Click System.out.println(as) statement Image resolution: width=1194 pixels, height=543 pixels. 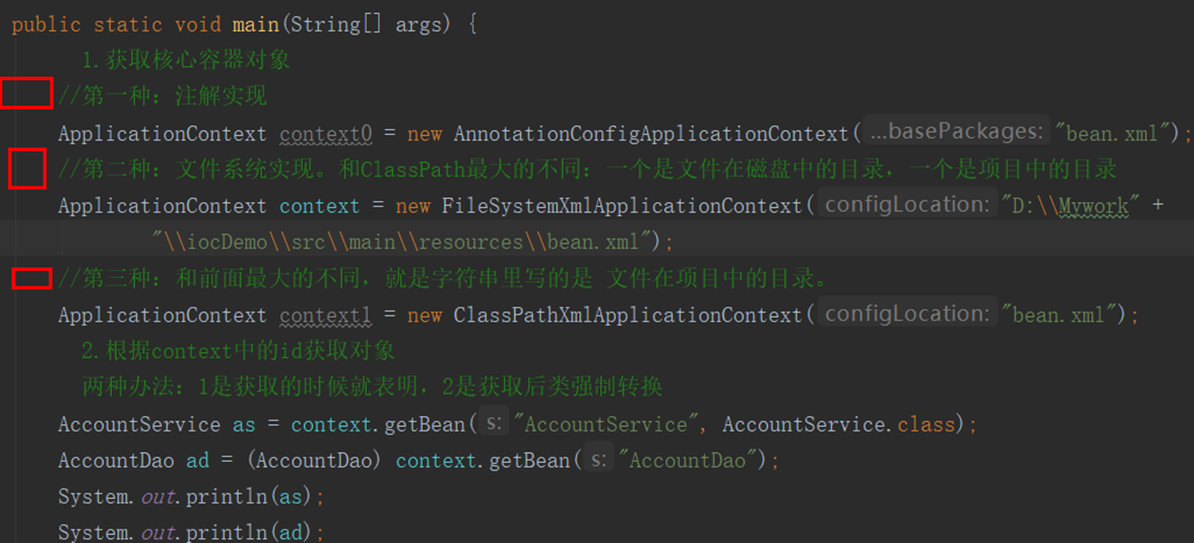point(191,496)
